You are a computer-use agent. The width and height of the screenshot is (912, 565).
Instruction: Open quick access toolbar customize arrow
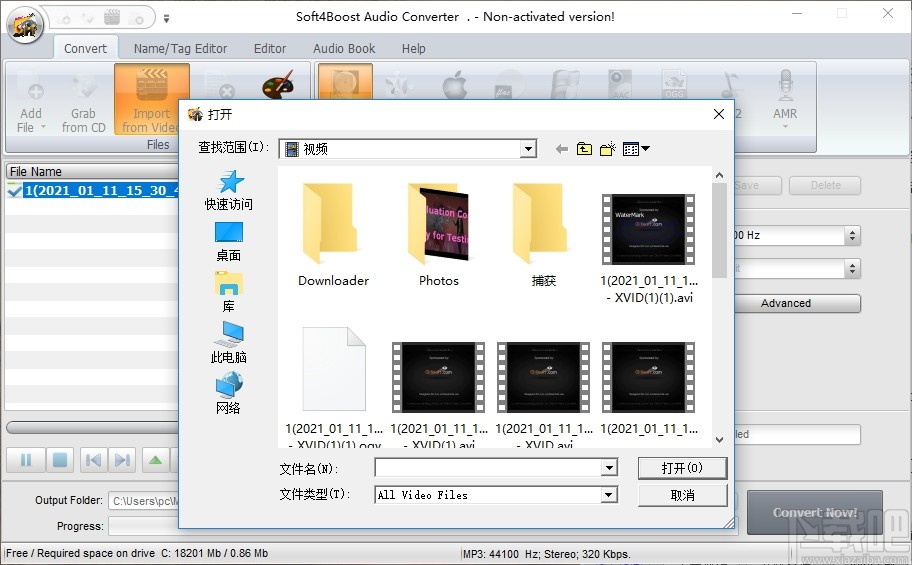point(166,19)
